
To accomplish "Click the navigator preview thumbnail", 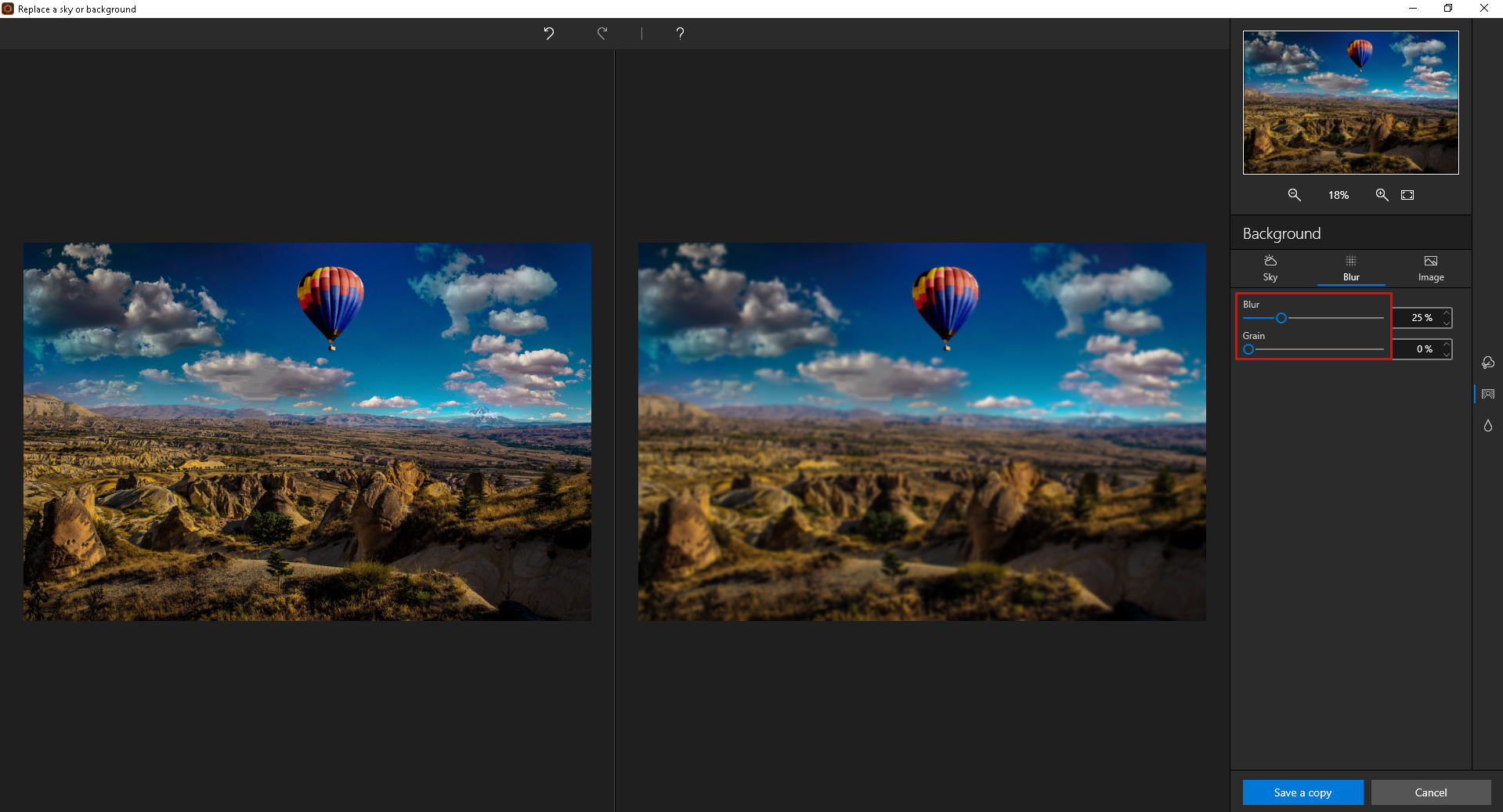I will tap(1350, 102).
